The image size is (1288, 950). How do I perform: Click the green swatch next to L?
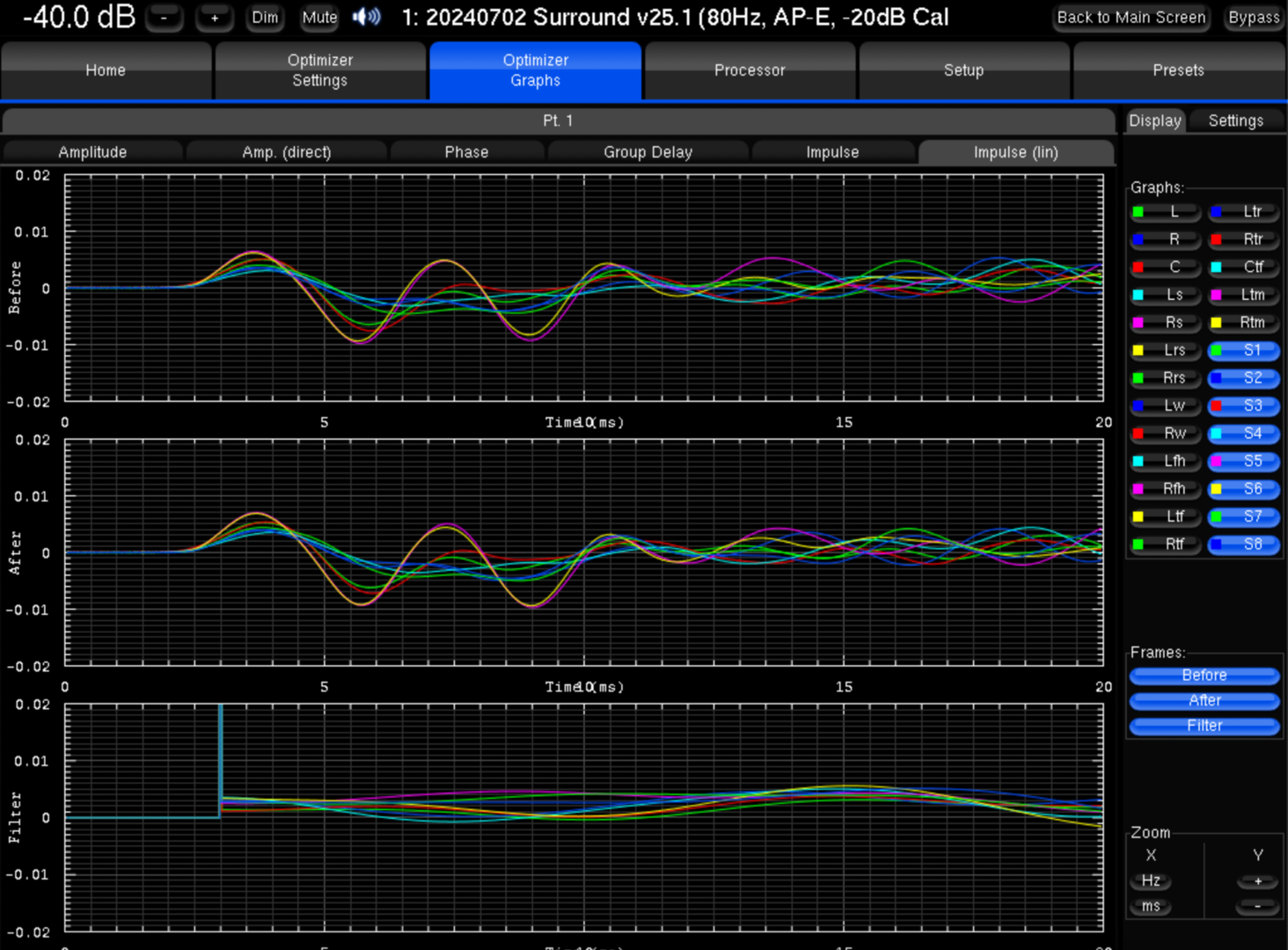(1138, 212)
